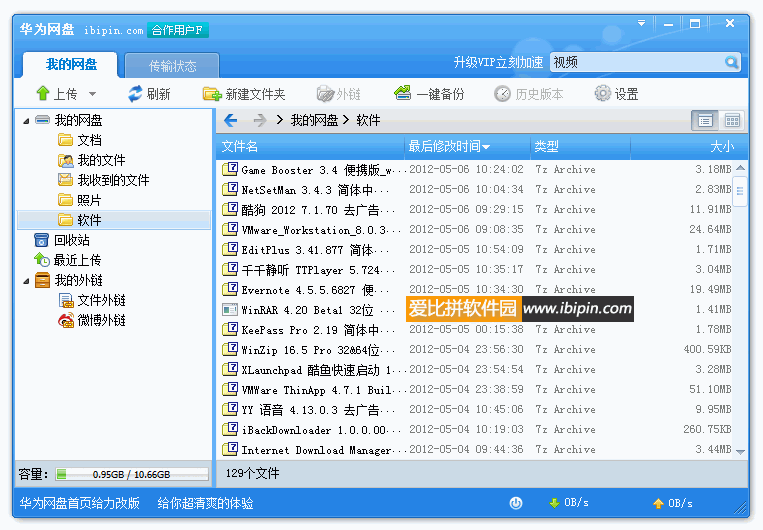Select 我的文件 folder in tree
The width and height of the screenshot is (763, 530).
(91, 160)
